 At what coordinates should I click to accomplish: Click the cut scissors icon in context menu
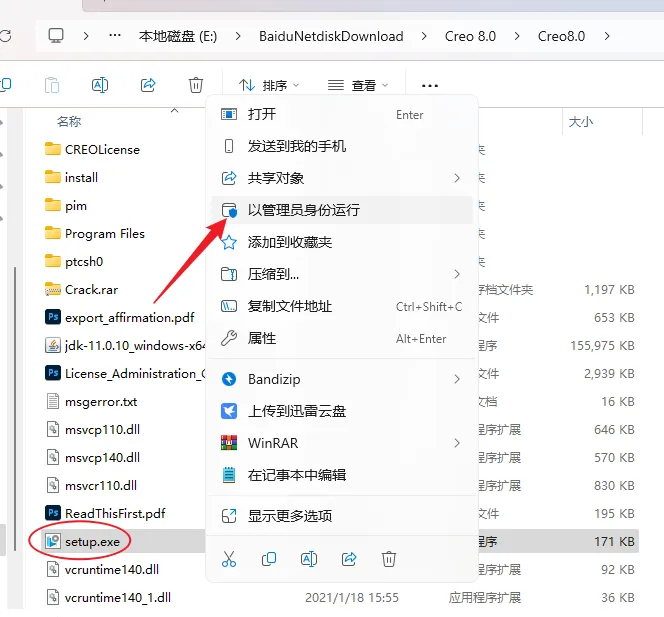click(229, 559)
